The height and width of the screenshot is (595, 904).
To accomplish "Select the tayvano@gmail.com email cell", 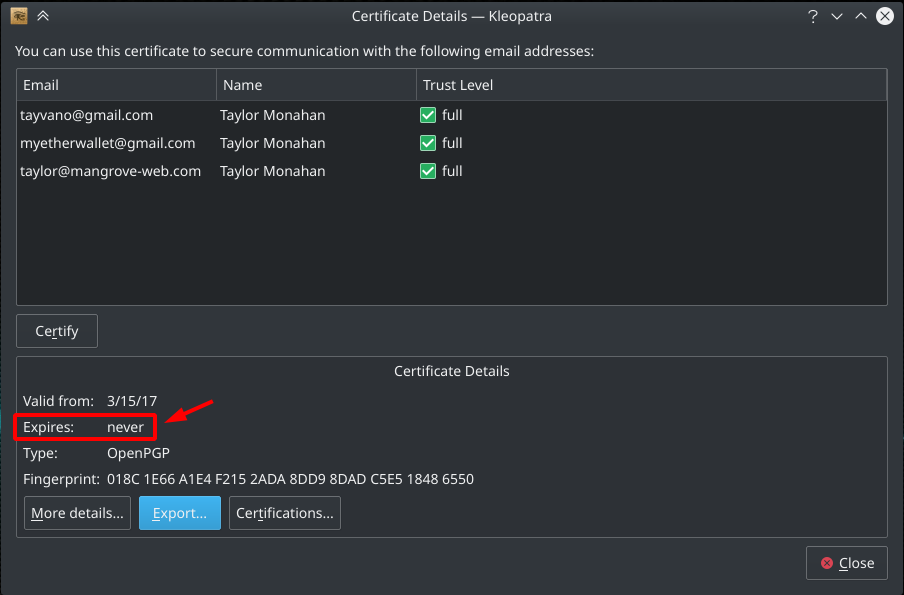I will tap(86, 115).
